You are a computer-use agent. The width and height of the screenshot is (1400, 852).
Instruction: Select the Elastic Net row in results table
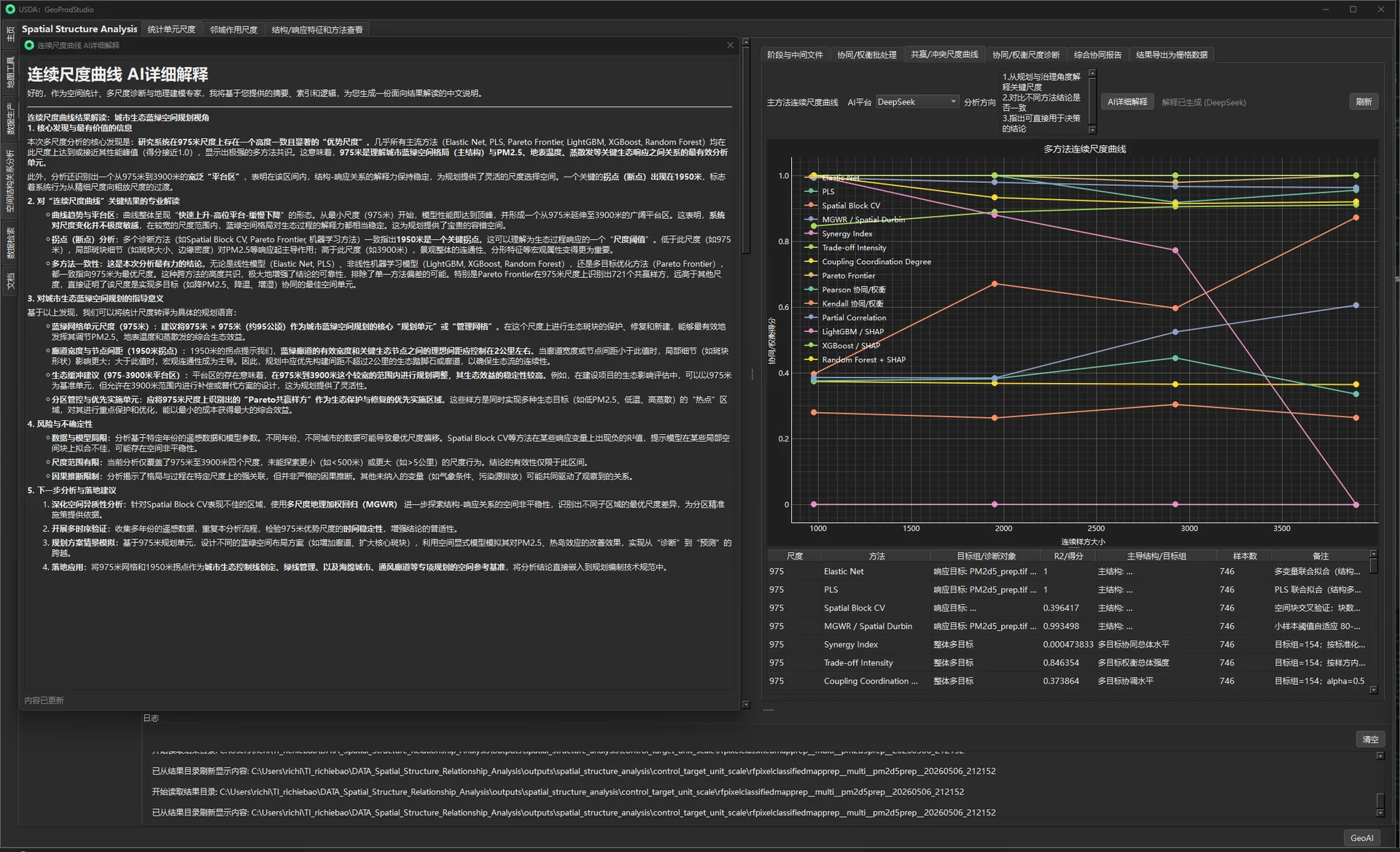1069,572
